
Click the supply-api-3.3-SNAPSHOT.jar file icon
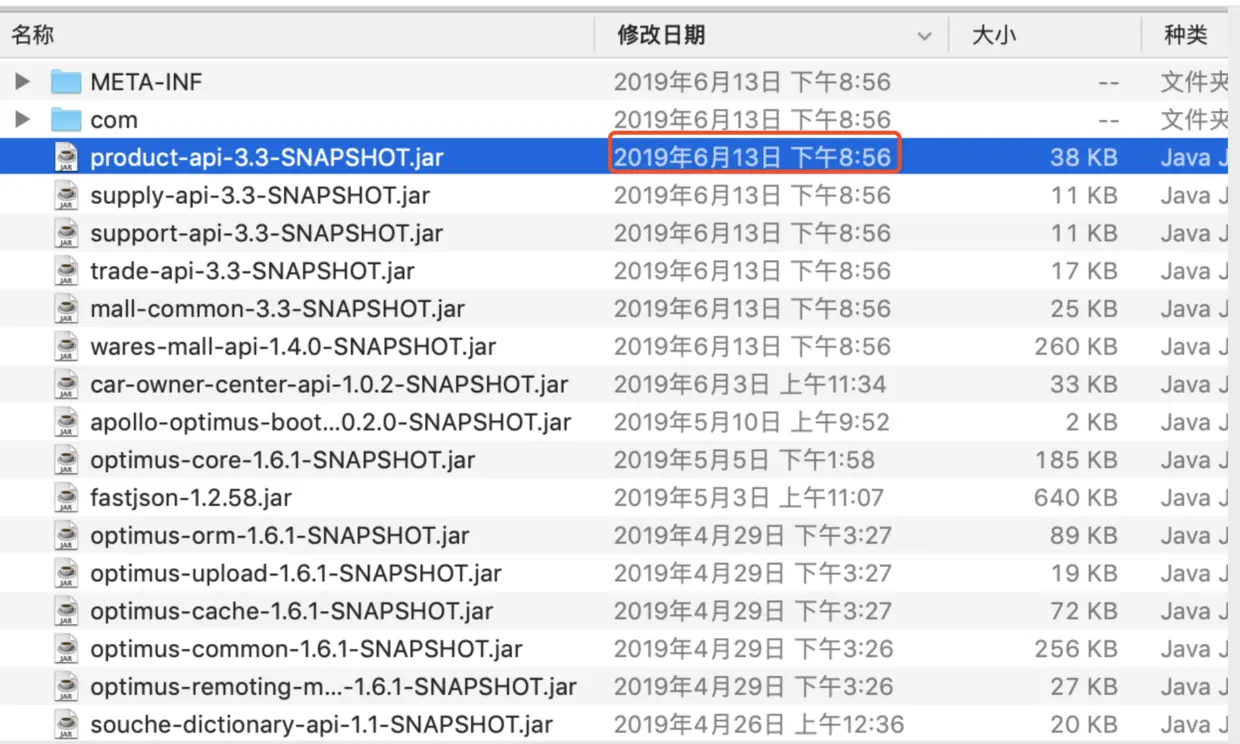66,195
